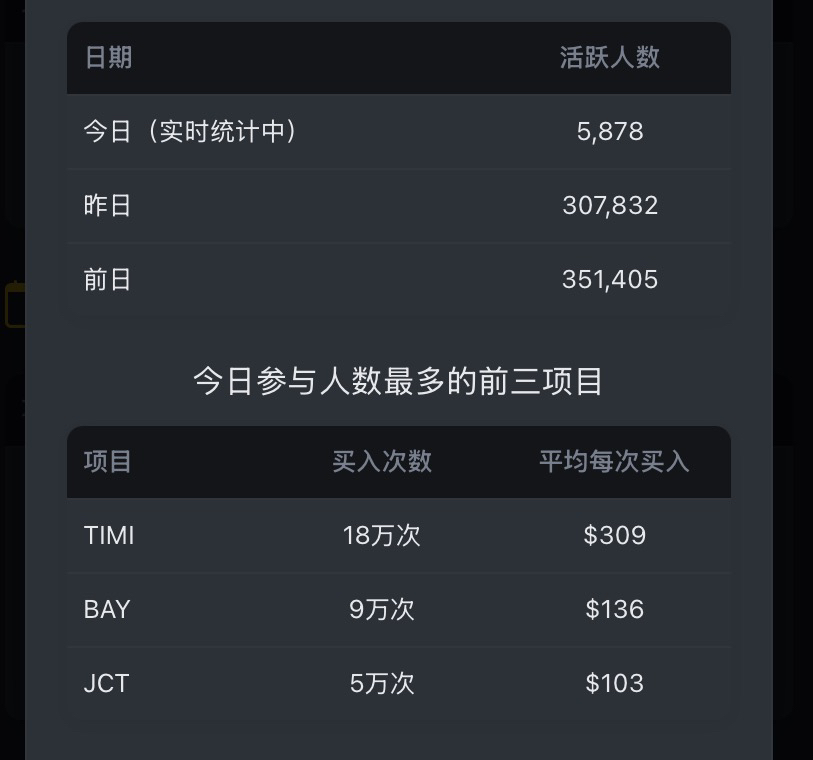
Task: Click the 18万次 buy count
Action: coord(382,536)
